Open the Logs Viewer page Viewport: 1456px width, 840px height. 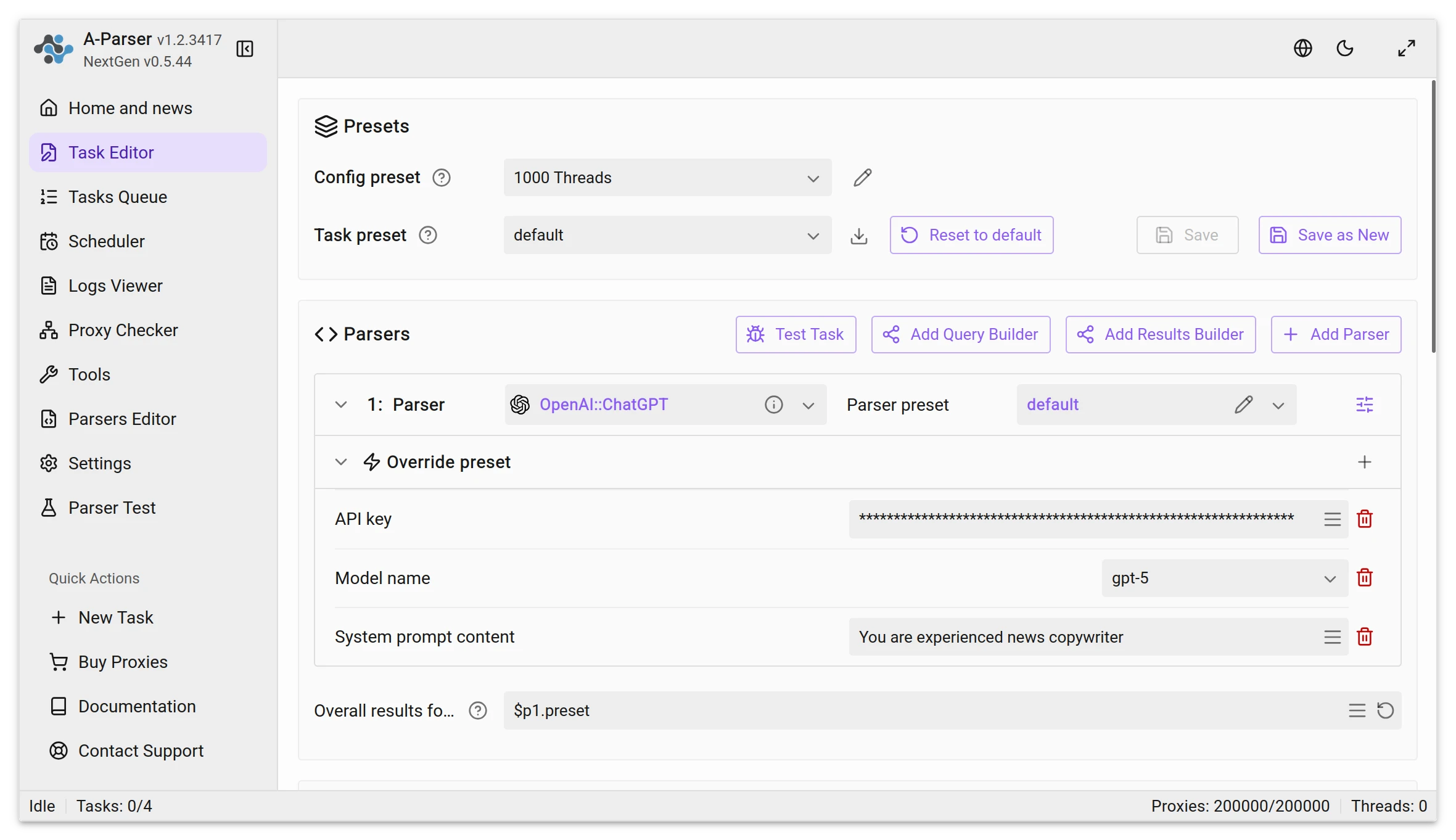(x=147, y=286)
